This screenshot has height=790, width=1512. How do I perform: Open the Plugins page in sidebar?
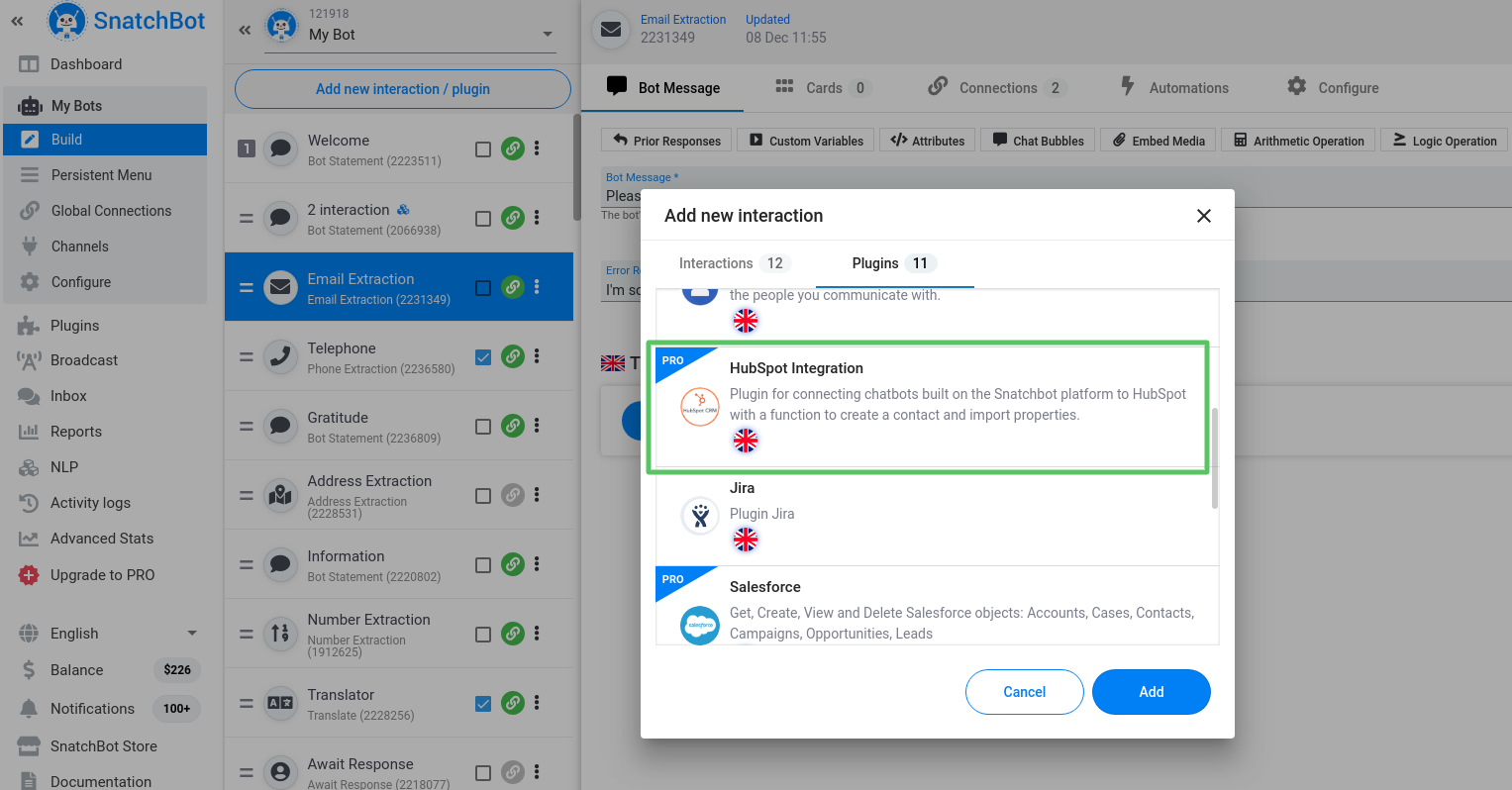[74, 326]
